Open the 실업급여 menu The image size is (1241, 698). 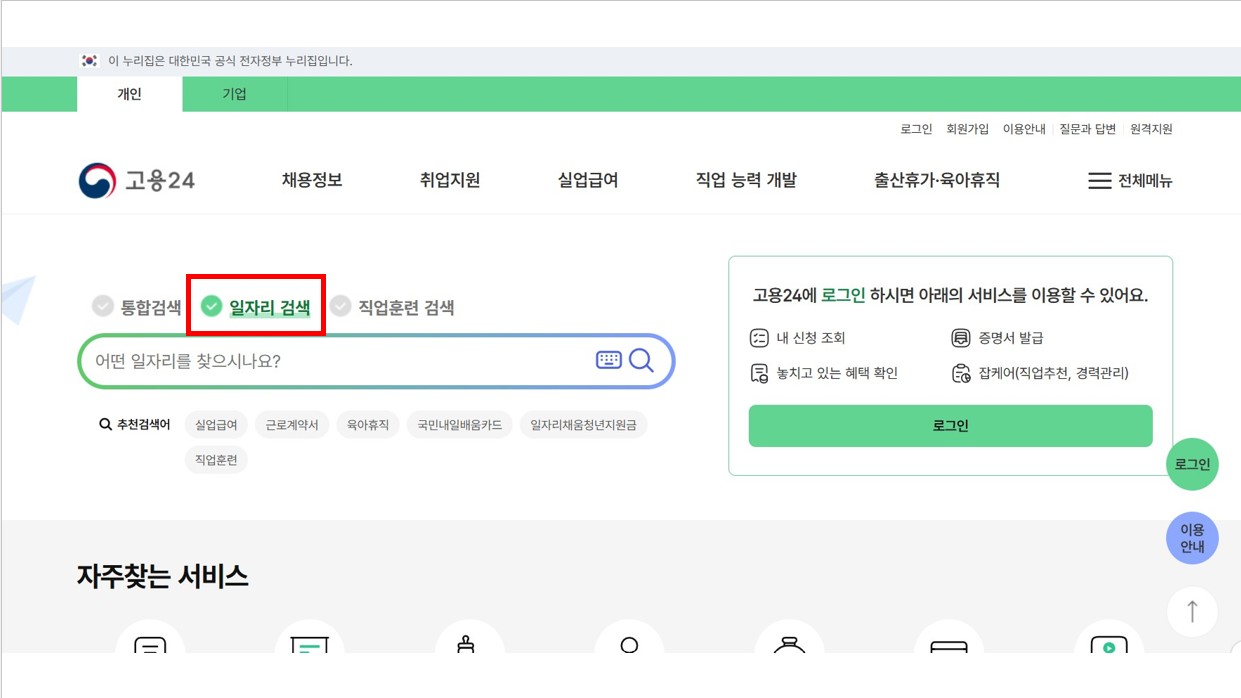tap(588, 180)
